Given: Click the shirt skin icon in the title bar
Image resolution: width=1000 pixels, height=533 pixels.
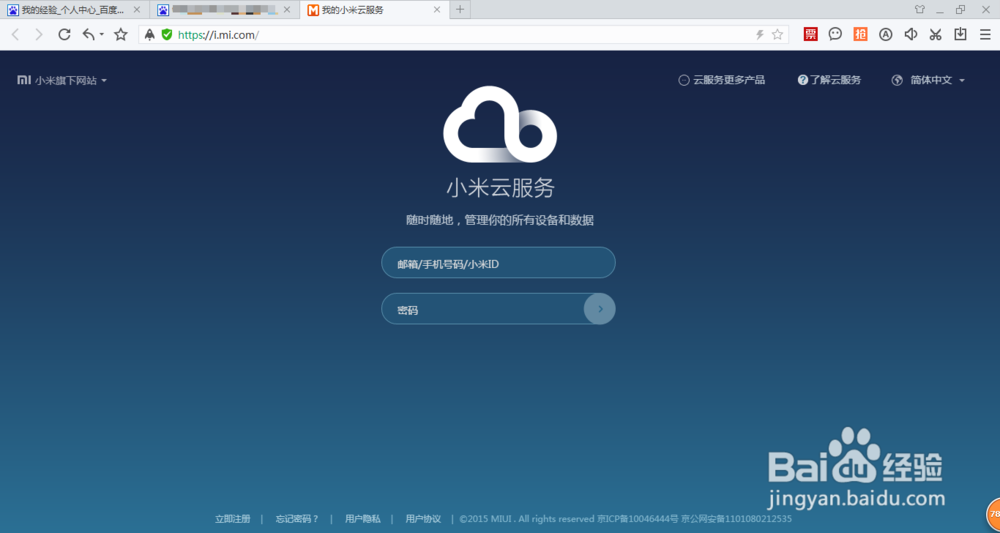Looking at the screenshot, I should click(920, 9).
